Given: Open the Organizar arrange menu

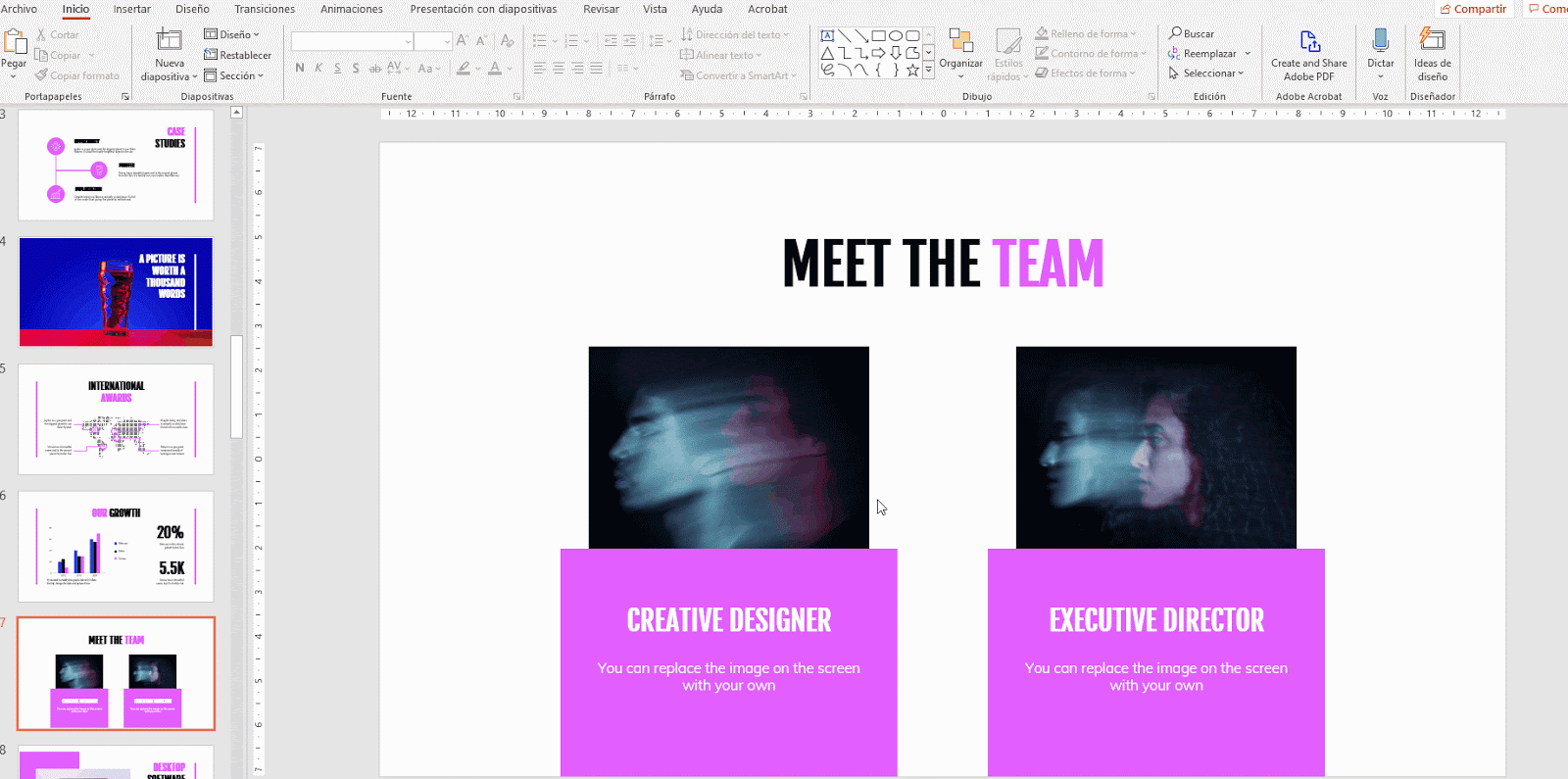Looking at the screenshot, I should pos(961,54).
